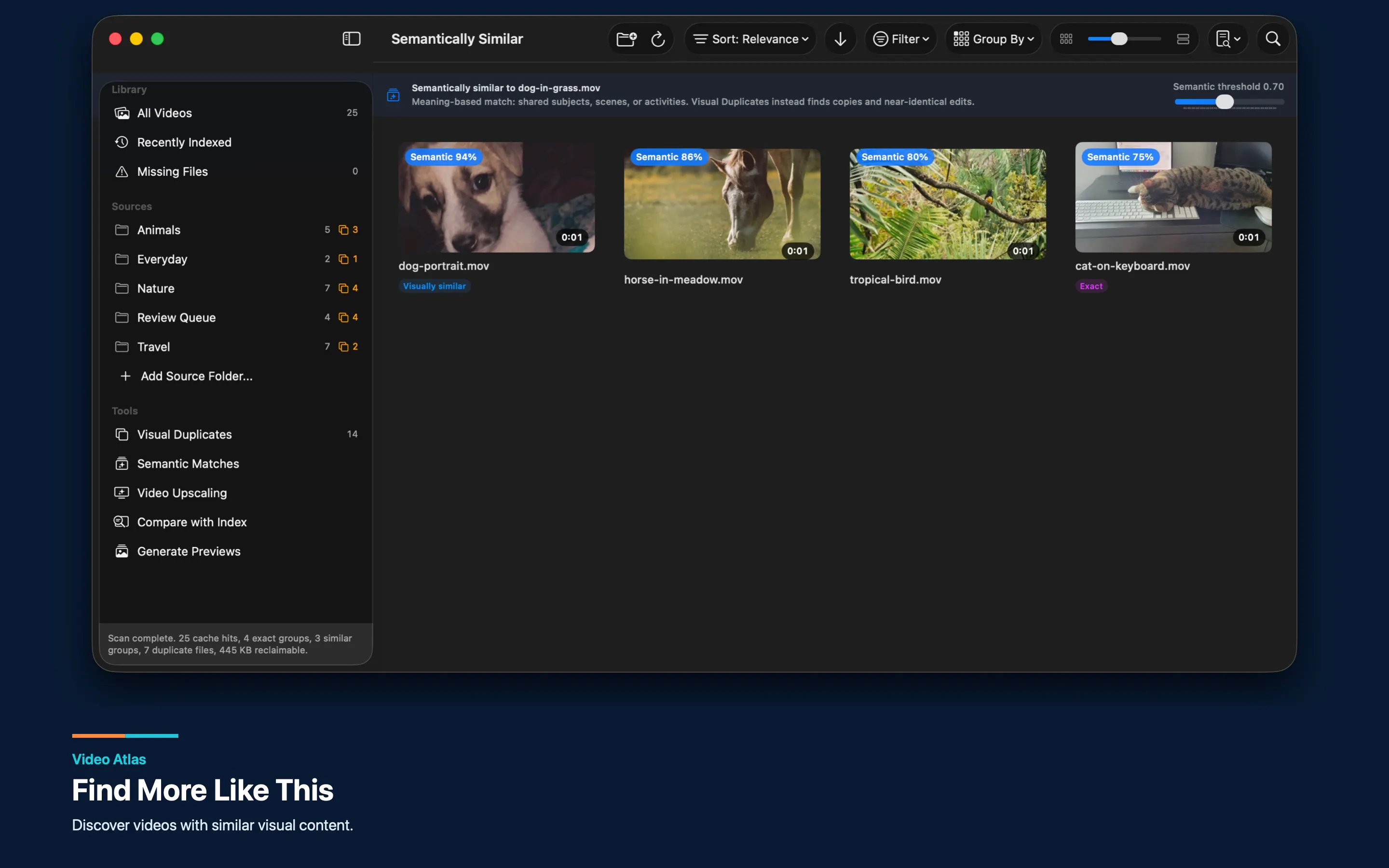Click the Visually similar tag
Screen dimensions: 1389x868
[435, 286]
